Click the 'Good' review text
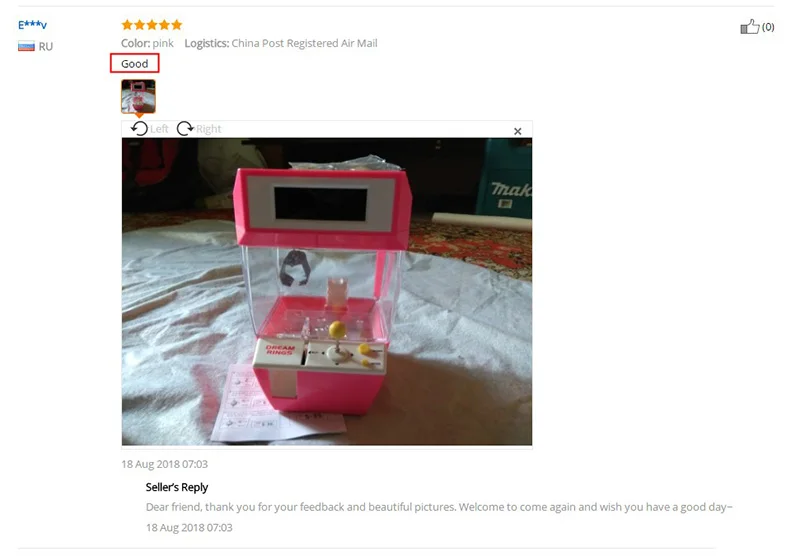This screenshot has height=556, width=800. pyautogui.click(x=135, y=64)
